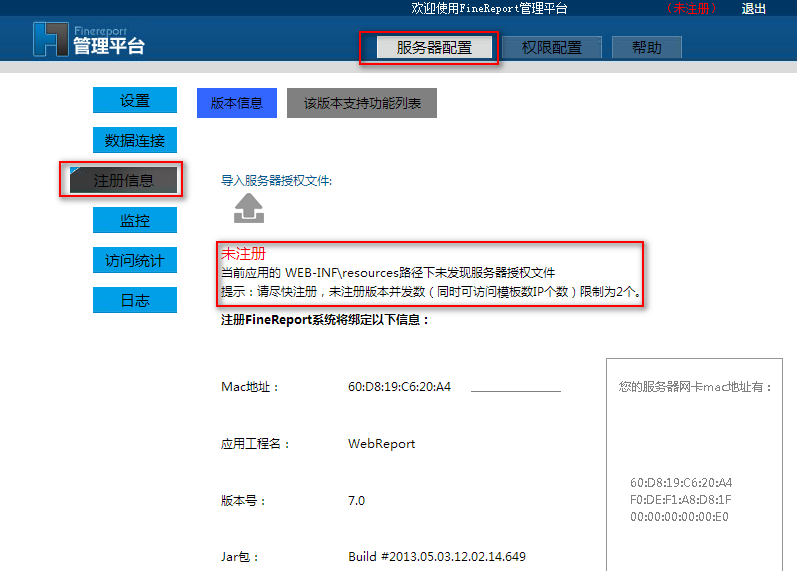
Task: Click the upload license file icon
Action: (x=249, y=208)
